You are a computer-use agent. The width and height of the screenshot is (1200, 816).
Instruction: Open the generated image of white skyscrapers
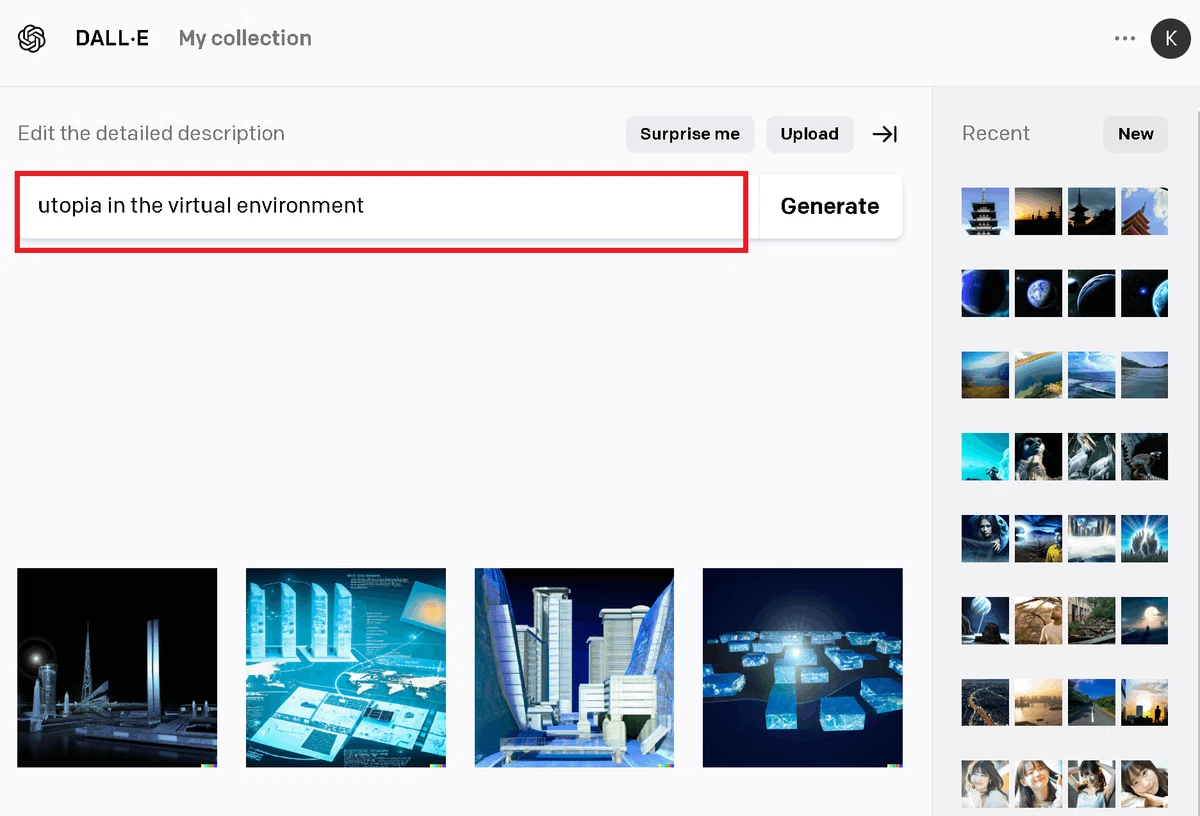574,668
